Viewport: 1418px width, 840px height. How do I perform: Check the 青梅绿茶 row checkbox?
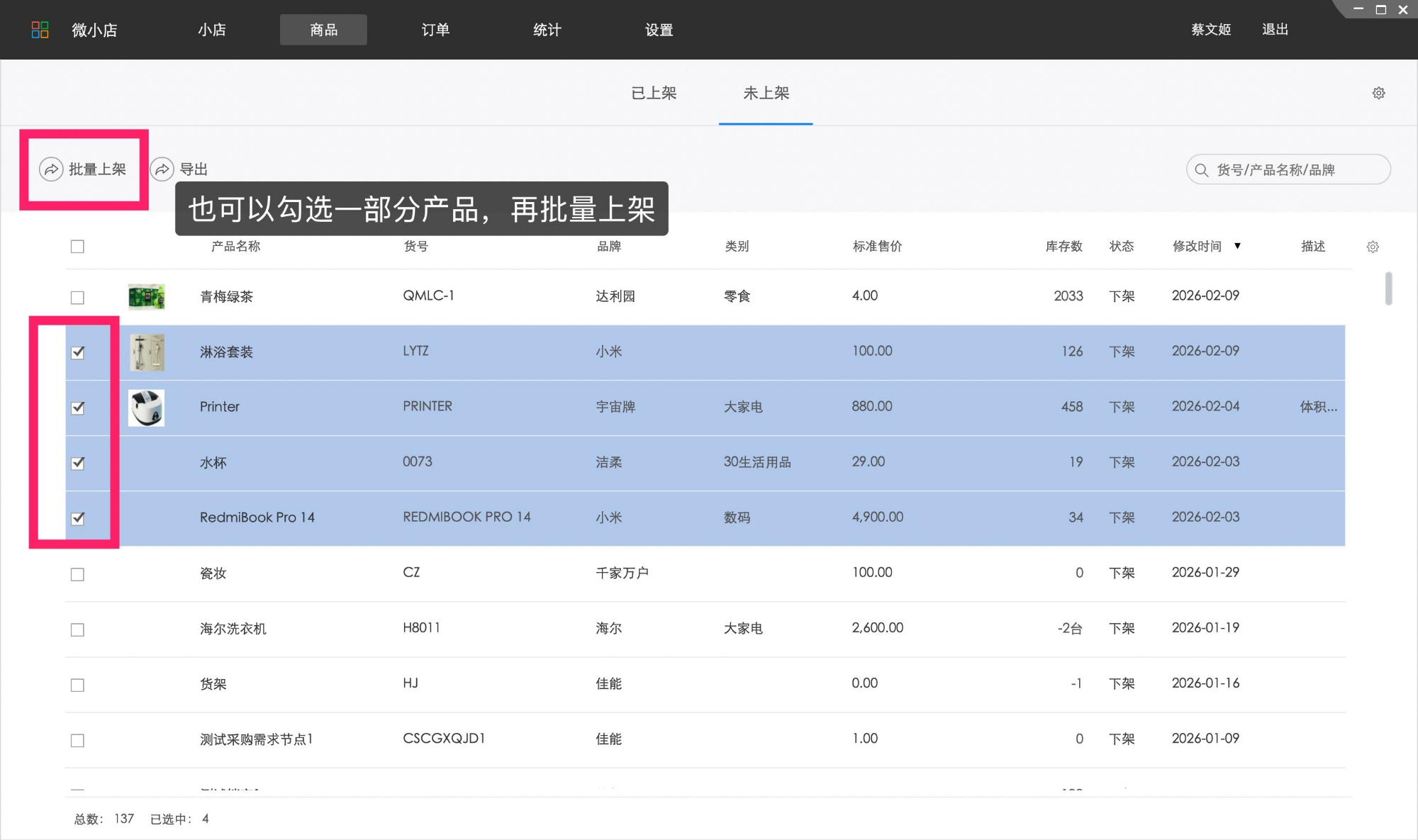click(77, 298)
